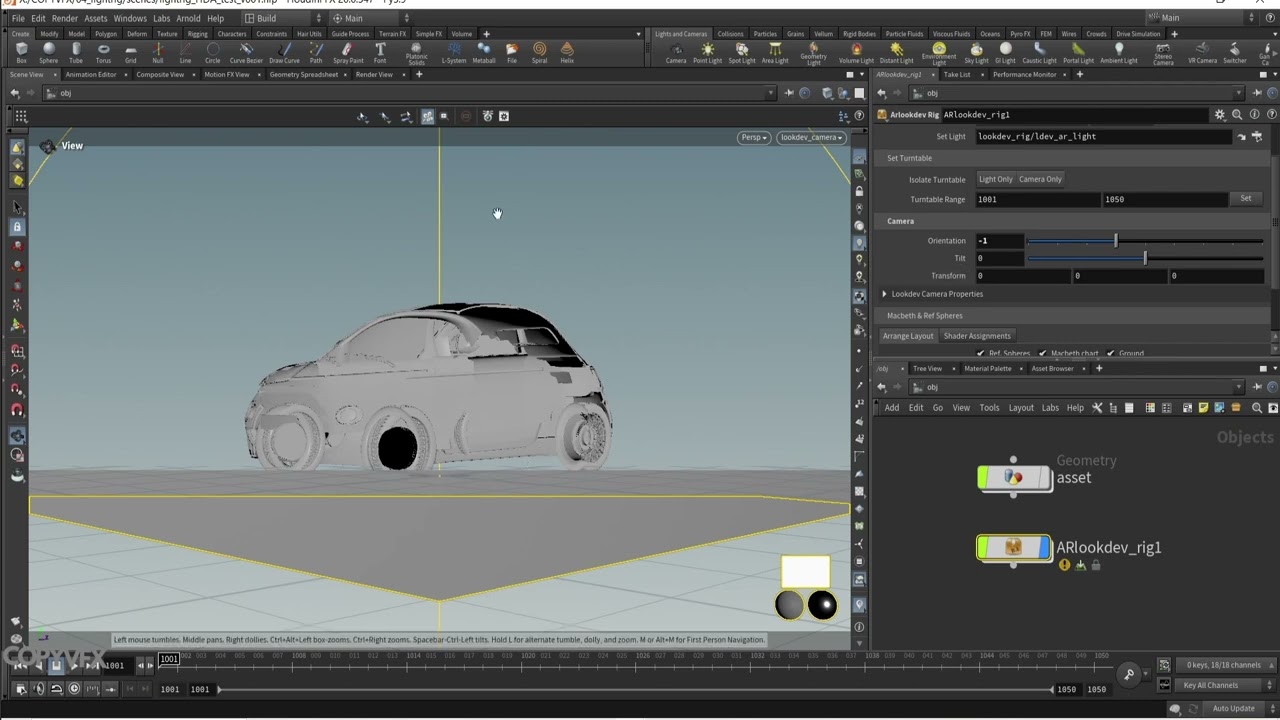Open the top-right Main take dropdown

tap(1201, 18)
